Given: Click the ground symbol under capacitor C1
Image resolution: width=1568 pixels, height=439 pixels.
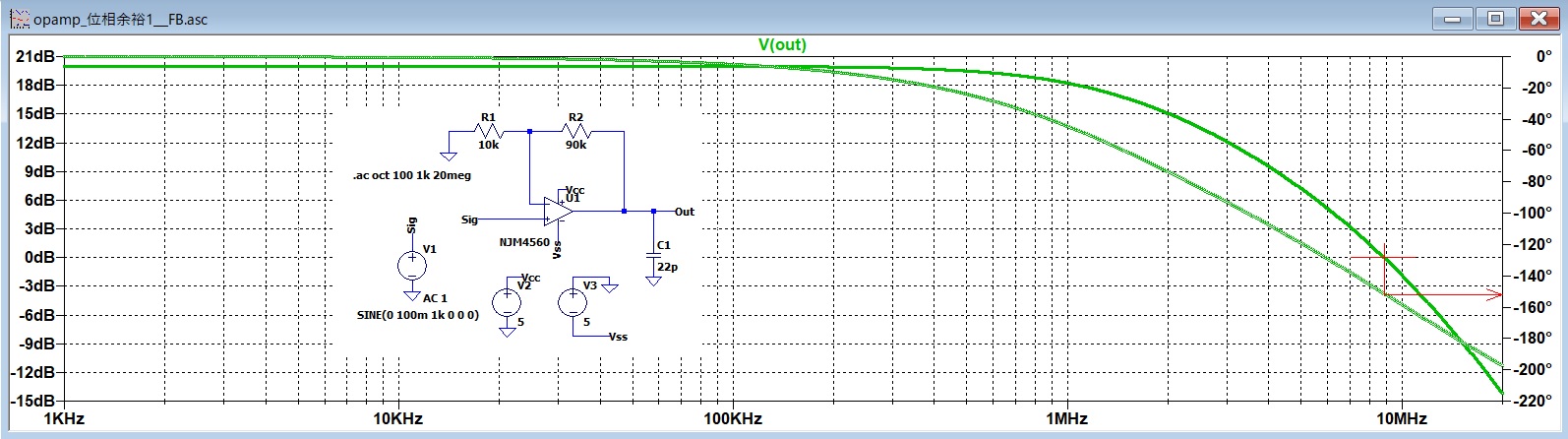Looking at the screenshot, I should [653, 281].
